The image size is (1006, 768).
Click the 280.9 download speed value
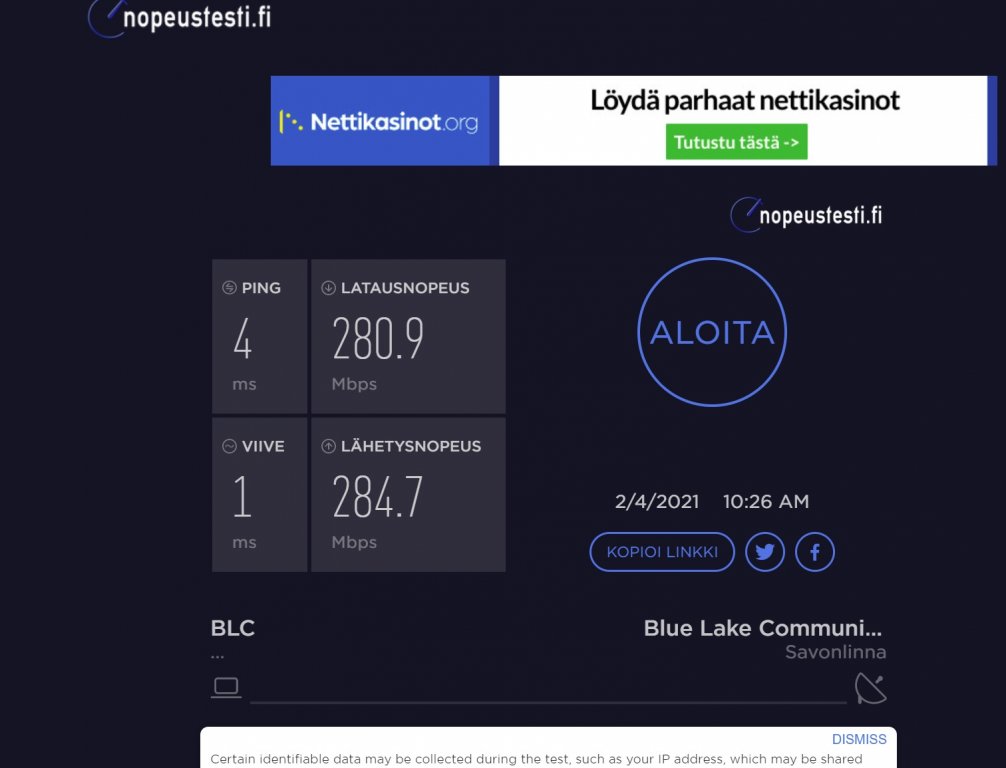tap(378, 338)
